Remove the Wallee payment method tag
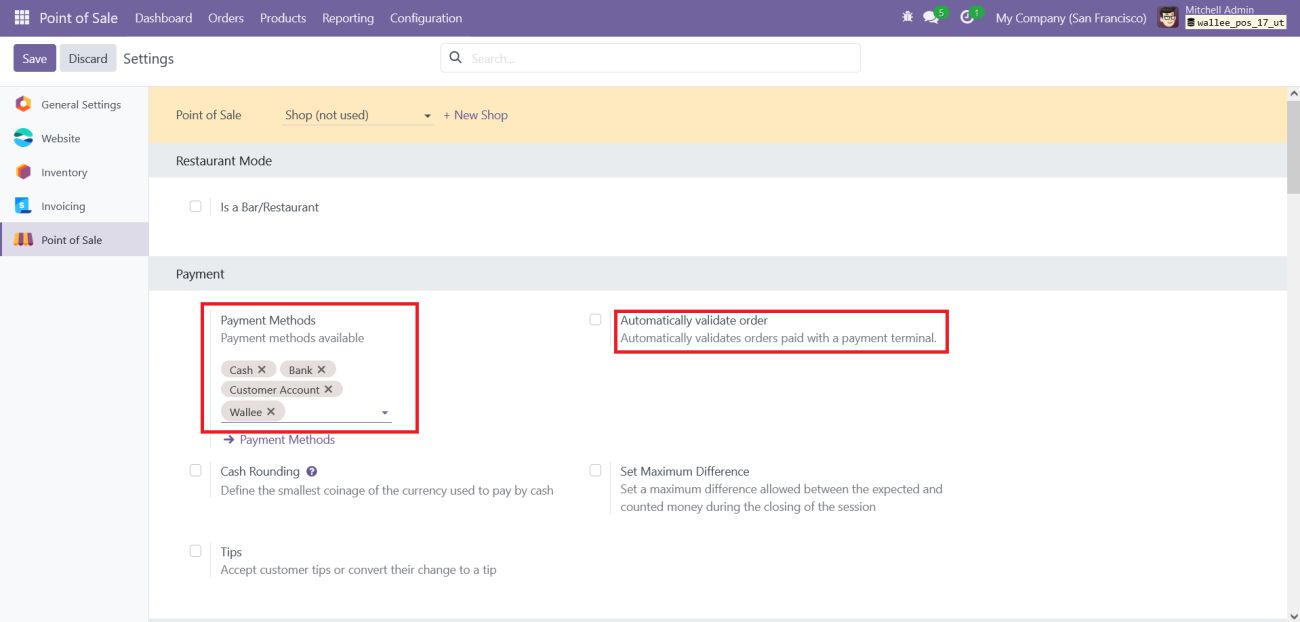Image resolution: width=1300 pixels, height=622 pixels. tap(271, 412)
